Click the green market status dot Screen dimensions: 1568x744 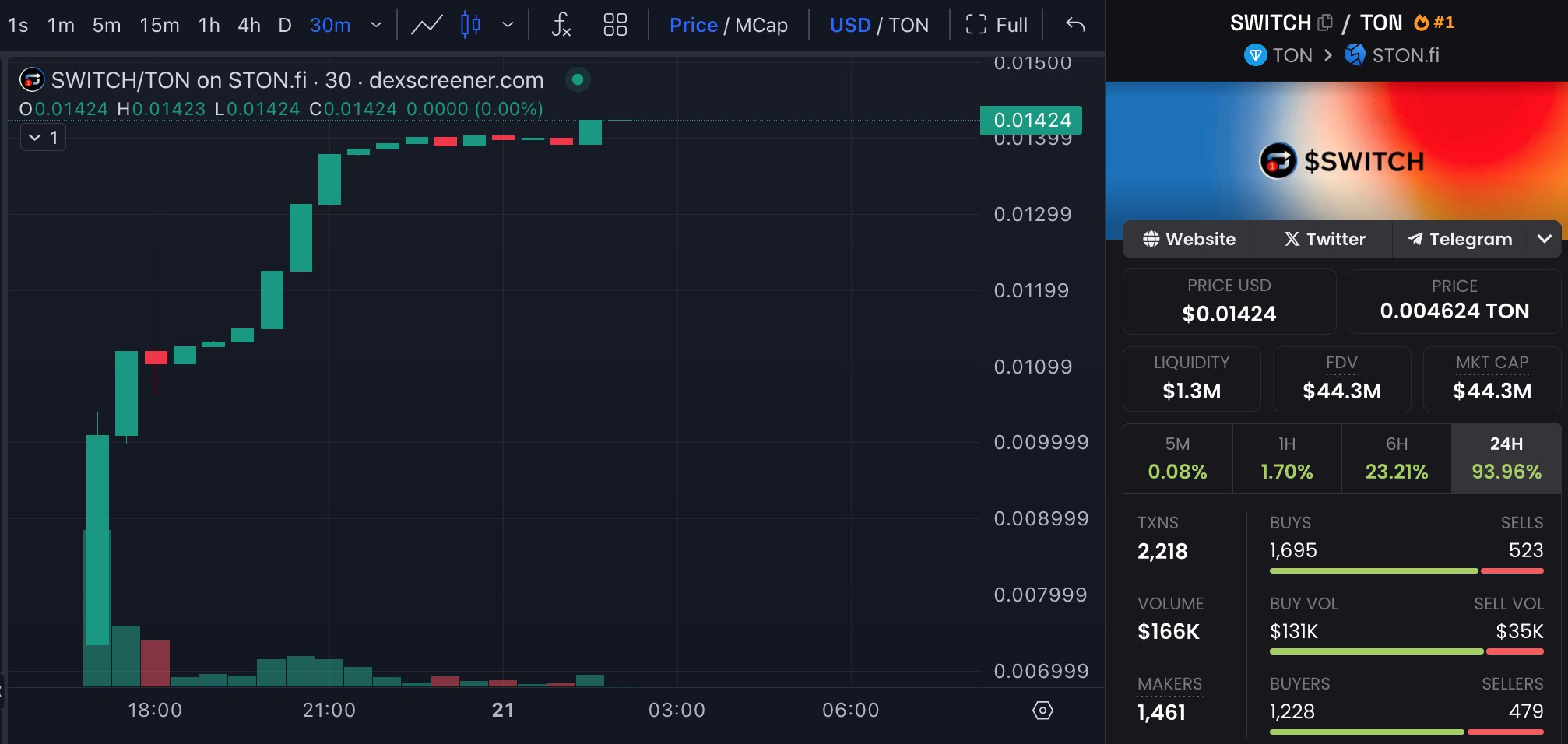578,79
